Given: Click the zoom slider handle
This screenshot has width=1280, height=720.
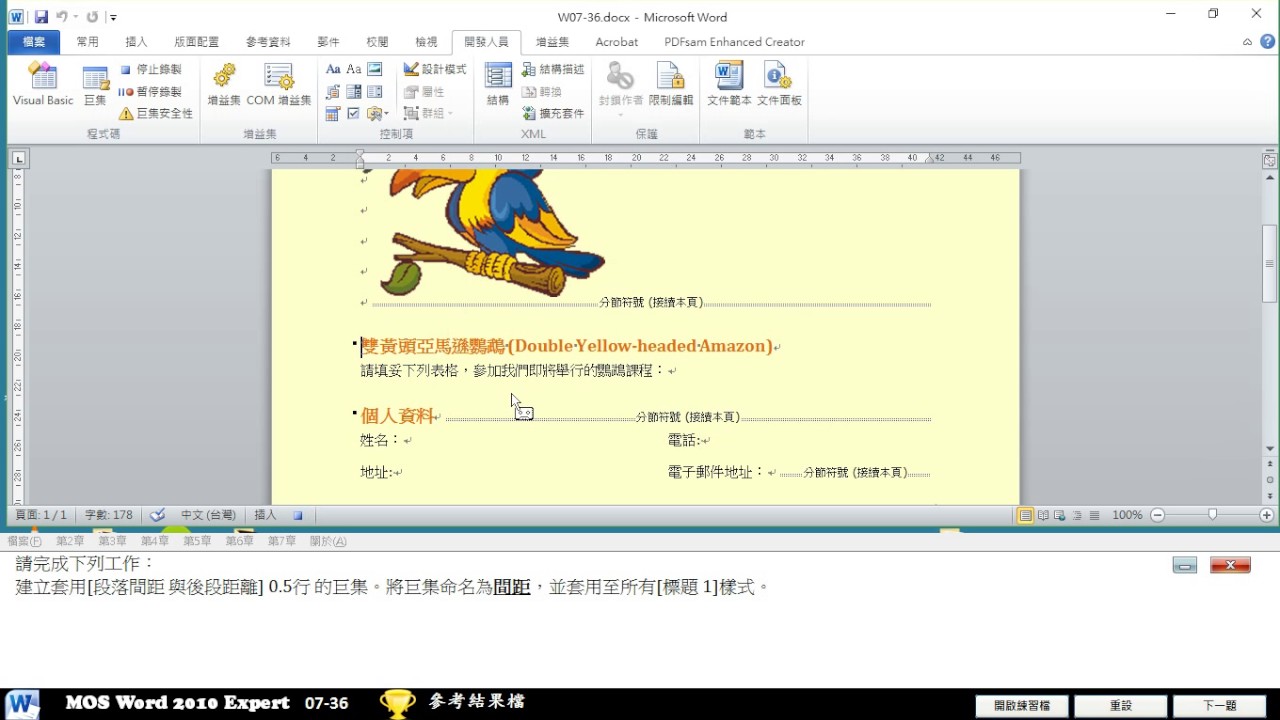Looking at the screenshot, I should tap(1213, 515).
